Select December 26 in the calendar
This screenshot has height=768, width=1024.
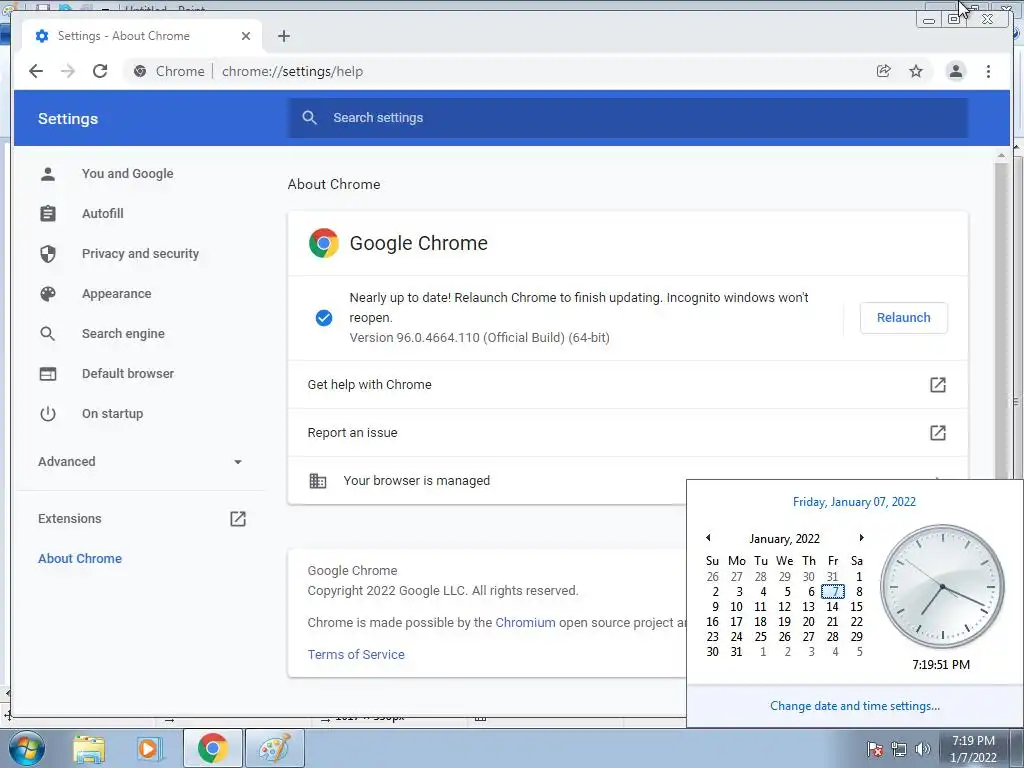[x=712, y=577]
